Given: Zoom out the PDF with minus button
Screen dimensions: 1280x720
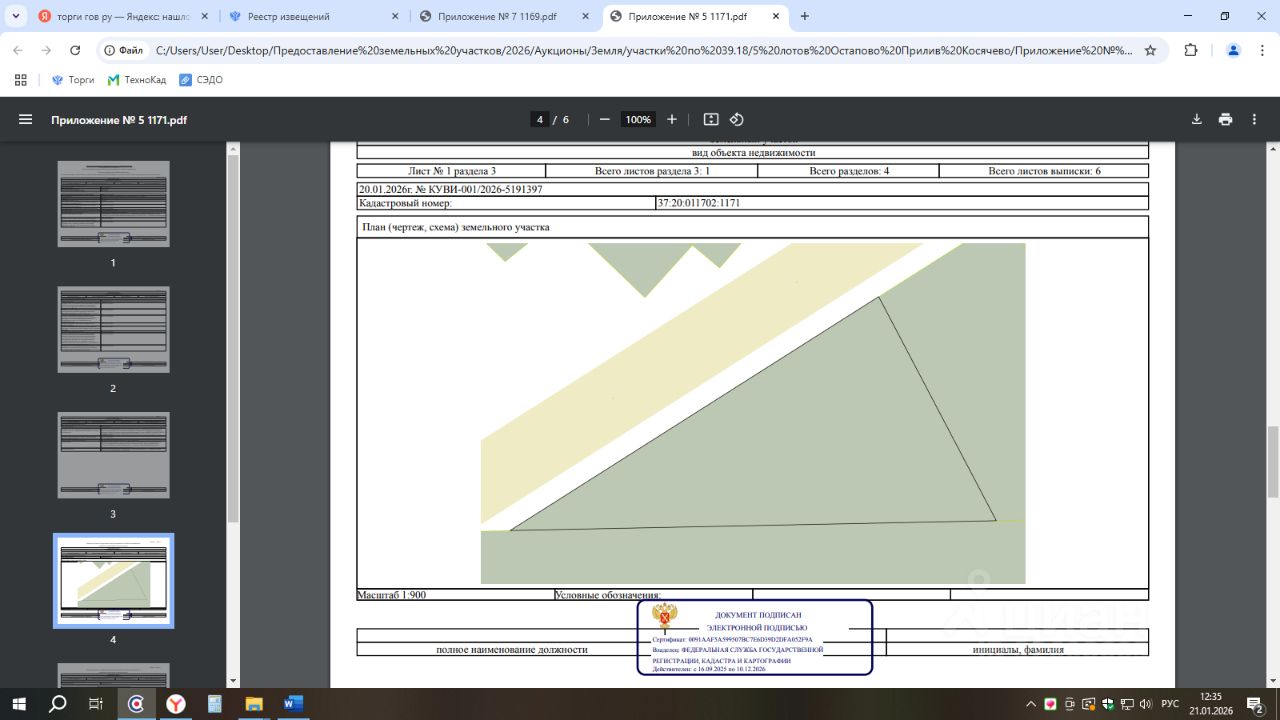Looking at the screenshot, I should [605, 120].
